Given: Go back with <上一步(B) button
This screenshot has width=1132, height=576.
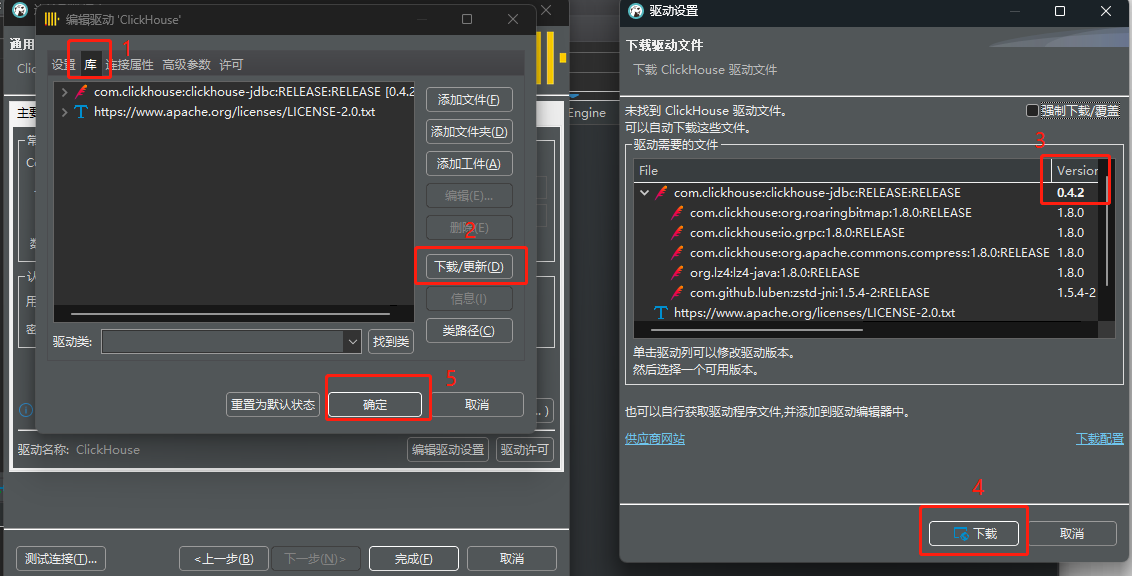Looking at the screenshot, I should [224, 559].
